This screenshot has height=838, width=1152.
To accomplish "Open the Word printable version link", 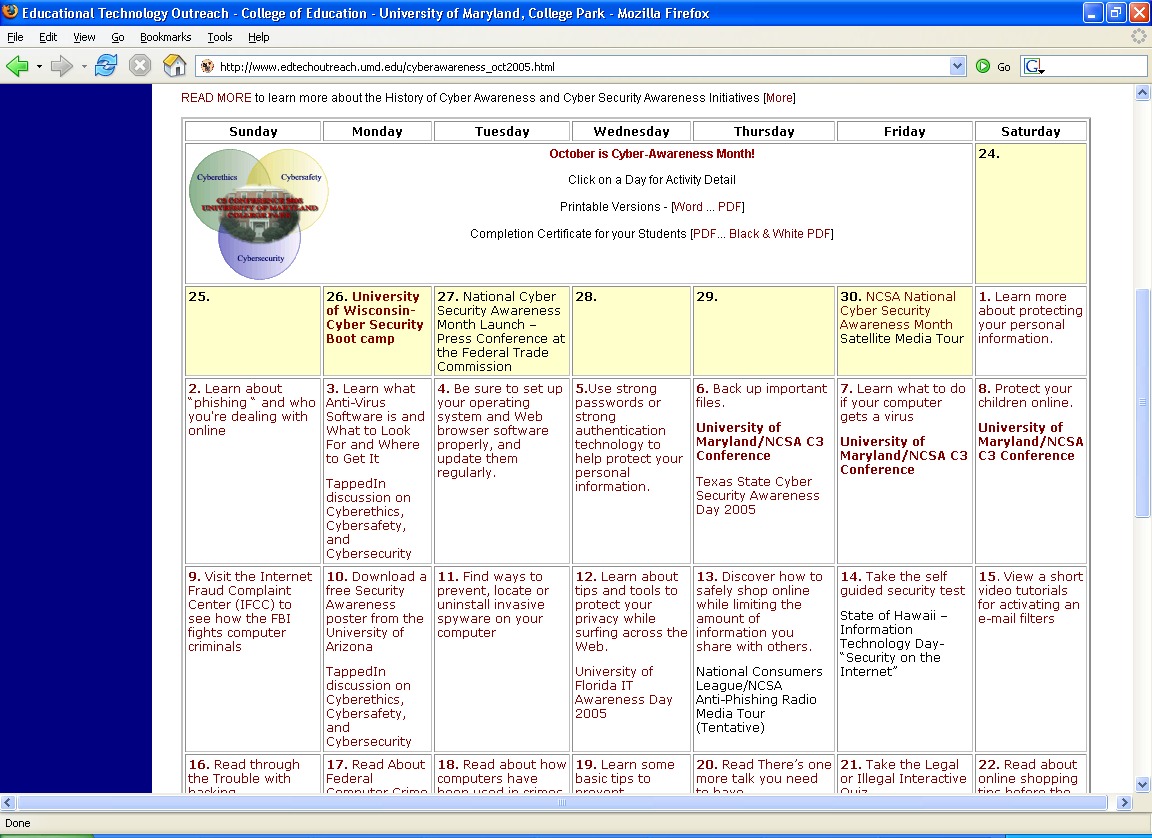I will (x=688, y=207).
